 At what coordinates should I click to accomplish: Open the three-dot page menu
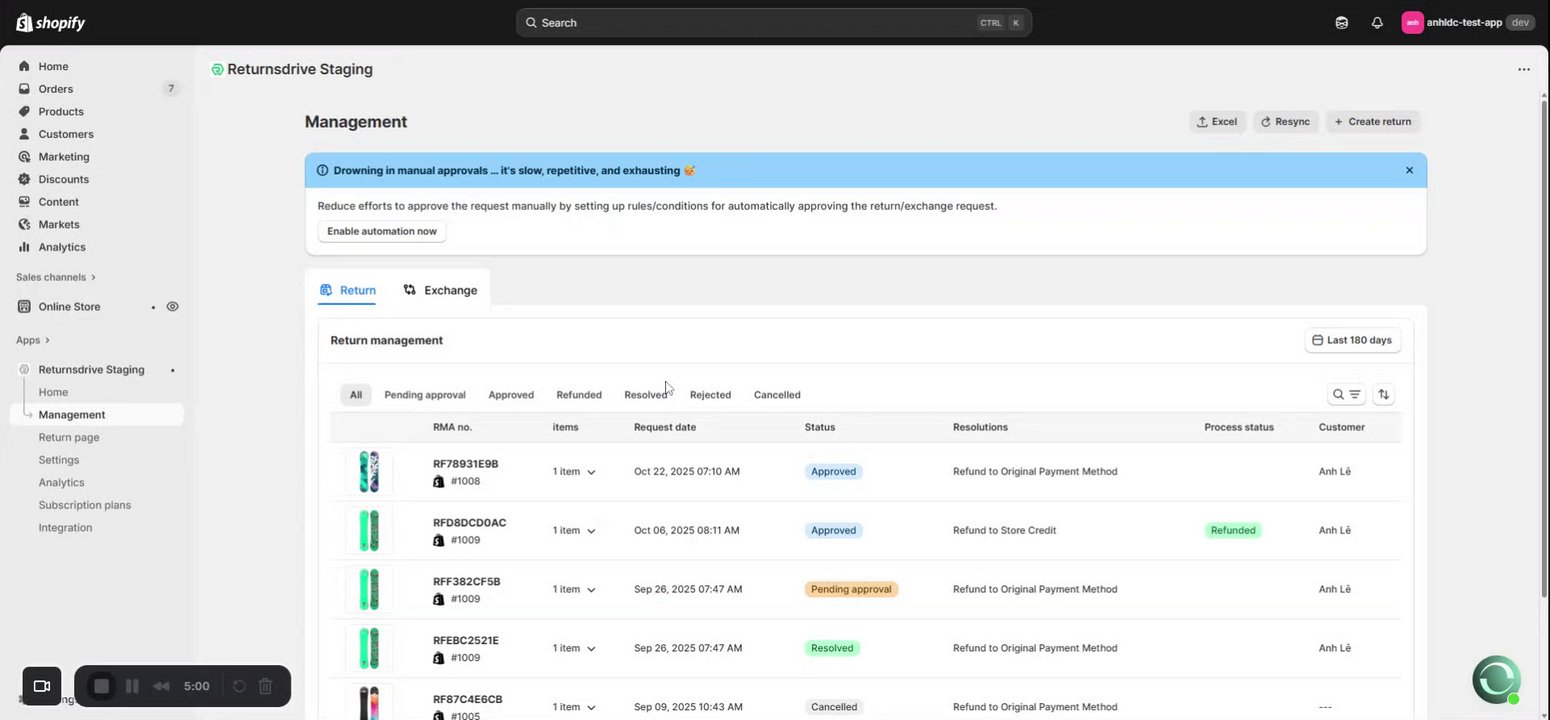click(1524, 70)
